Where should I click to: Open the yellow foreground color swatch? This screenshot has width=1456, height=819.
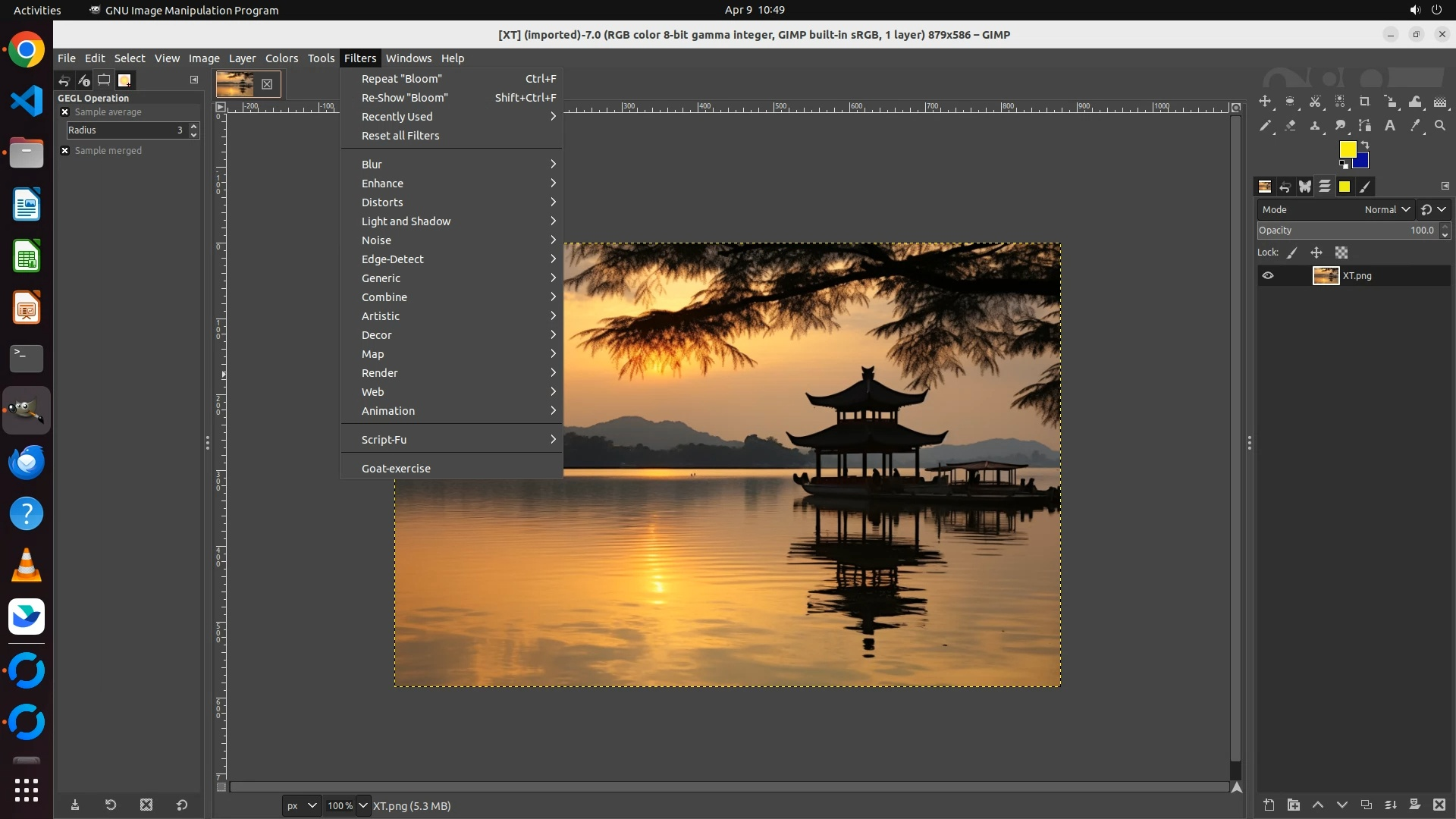1347,149
